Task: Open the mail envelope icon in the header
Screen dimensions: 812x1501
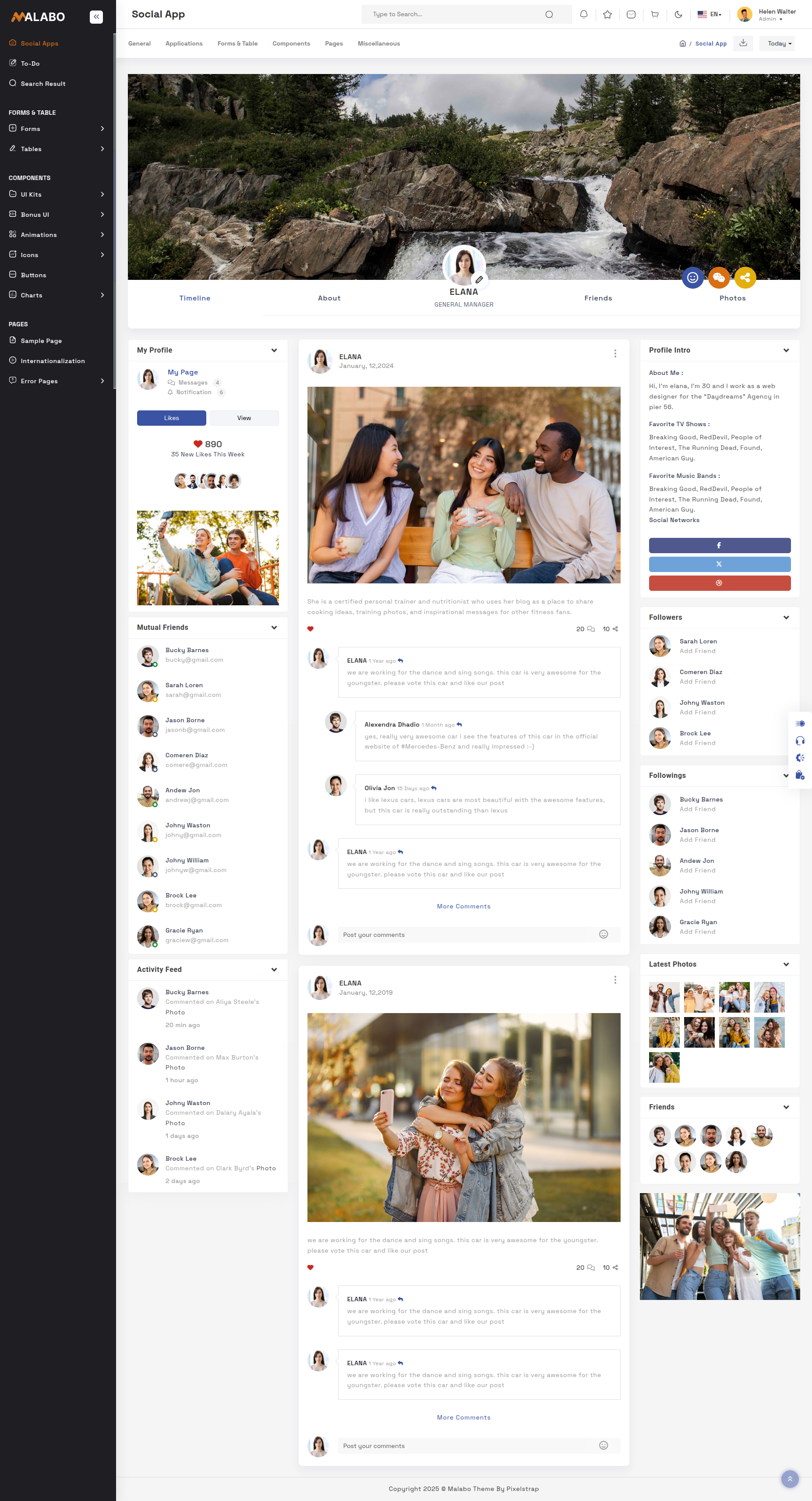Action: click(x=631, y=14)
